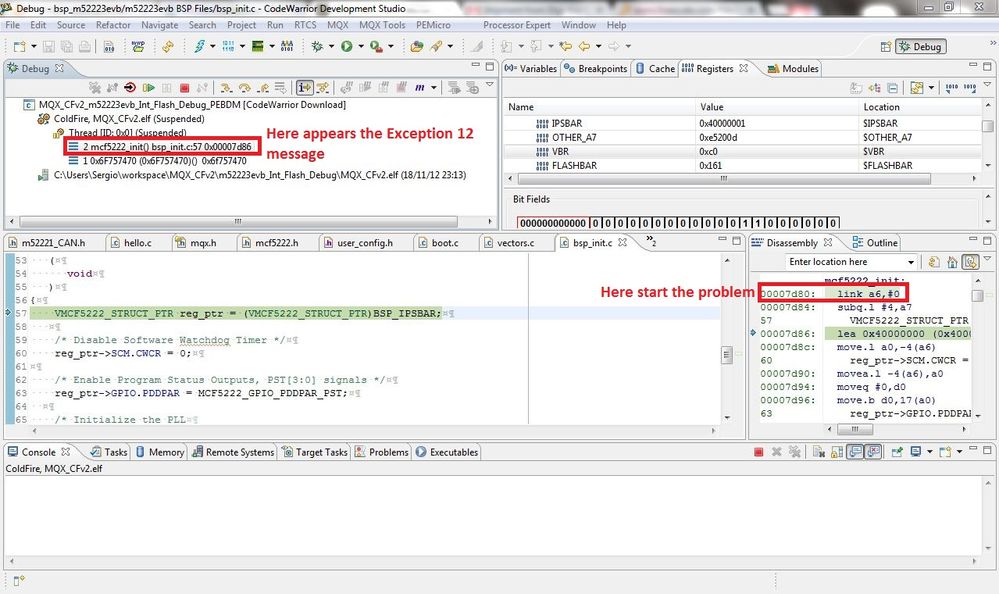Image resolution: width=999 pixels, height=594 pixels.
Task: Open Registers layout dropdown arrow
Action: pos(931,87)
